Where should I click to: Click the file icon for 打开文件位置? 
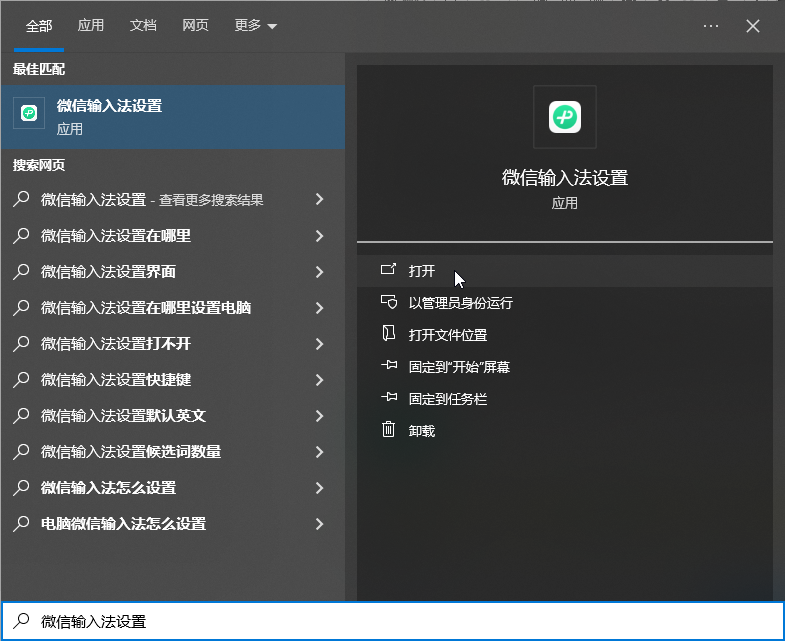click(x=389, y=334)
